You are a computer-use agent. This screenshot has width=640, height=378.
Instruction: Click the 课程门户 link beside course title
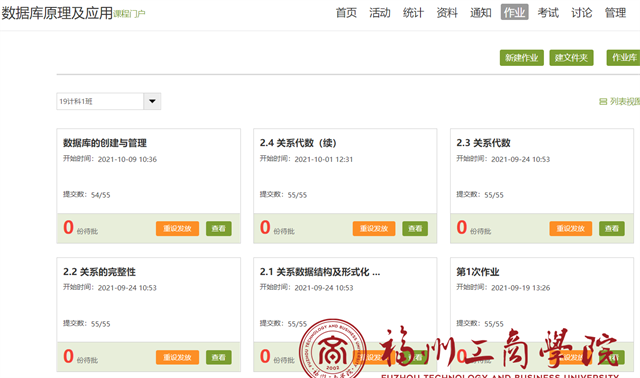point(129,14)
